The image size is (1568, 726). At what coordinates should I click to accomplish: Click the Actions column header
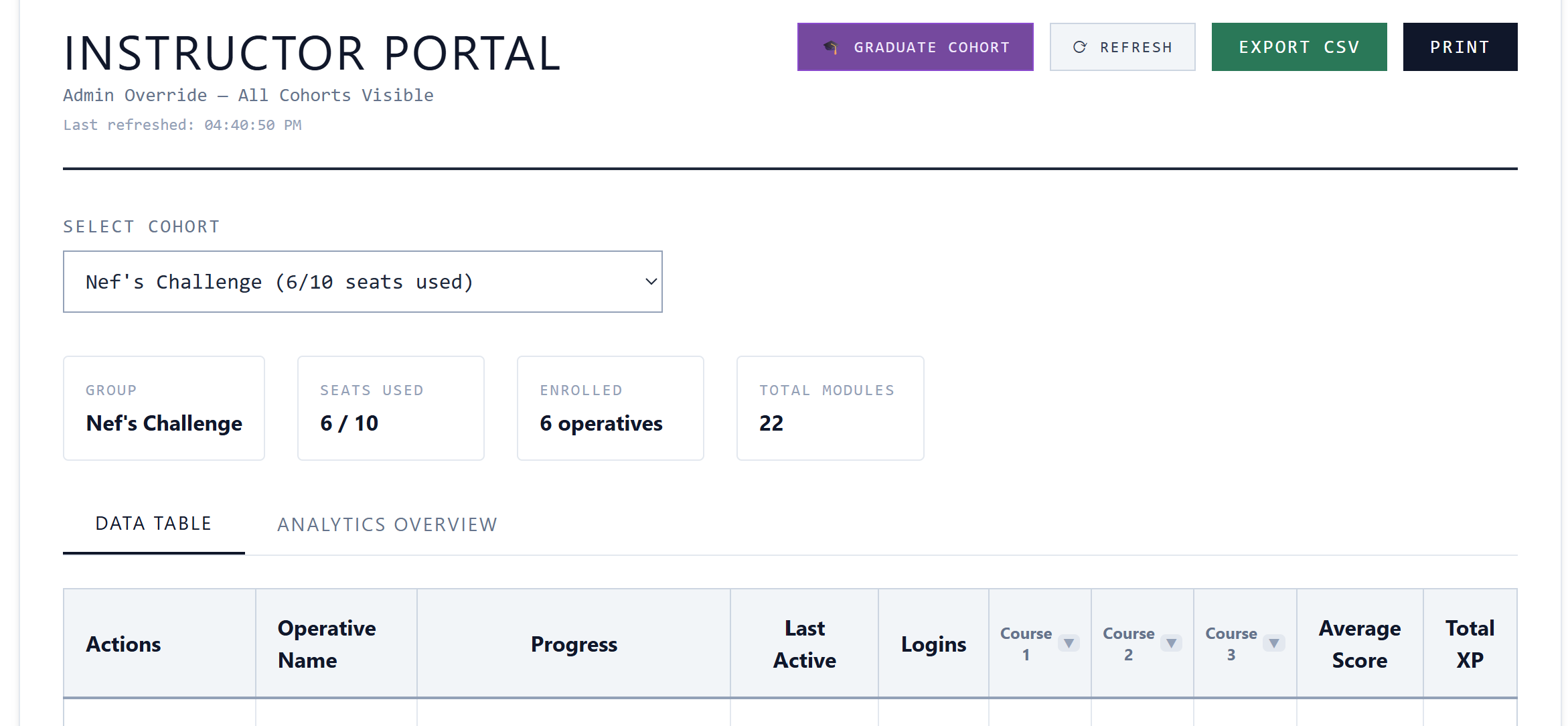click(159, 644)
